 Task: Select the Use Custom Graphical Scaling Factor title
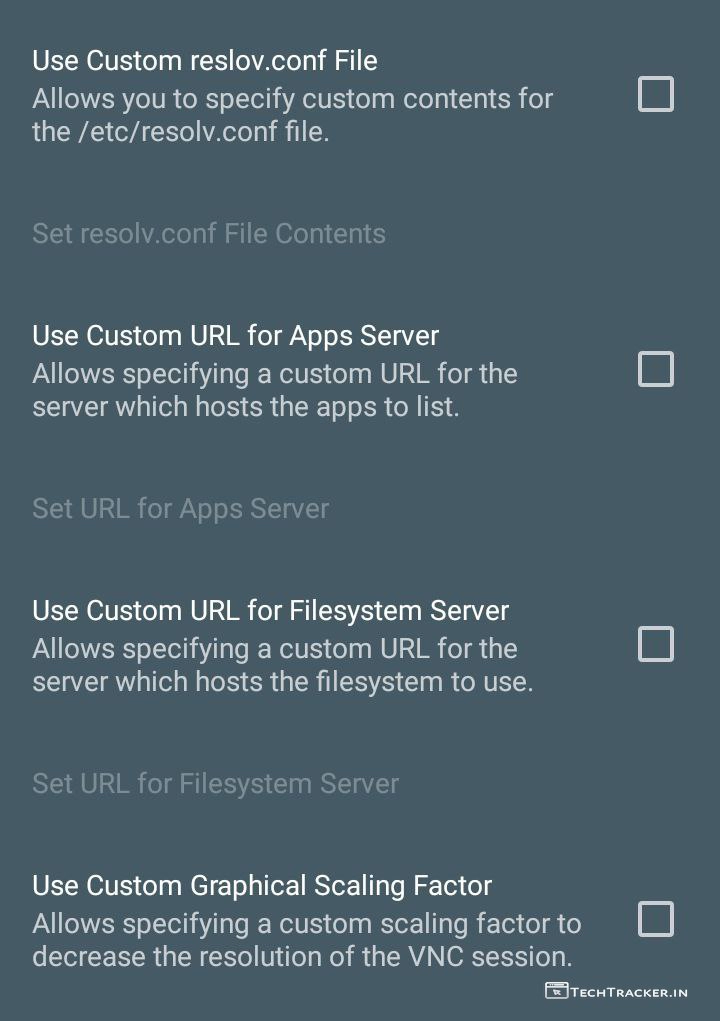coord(262,885)
